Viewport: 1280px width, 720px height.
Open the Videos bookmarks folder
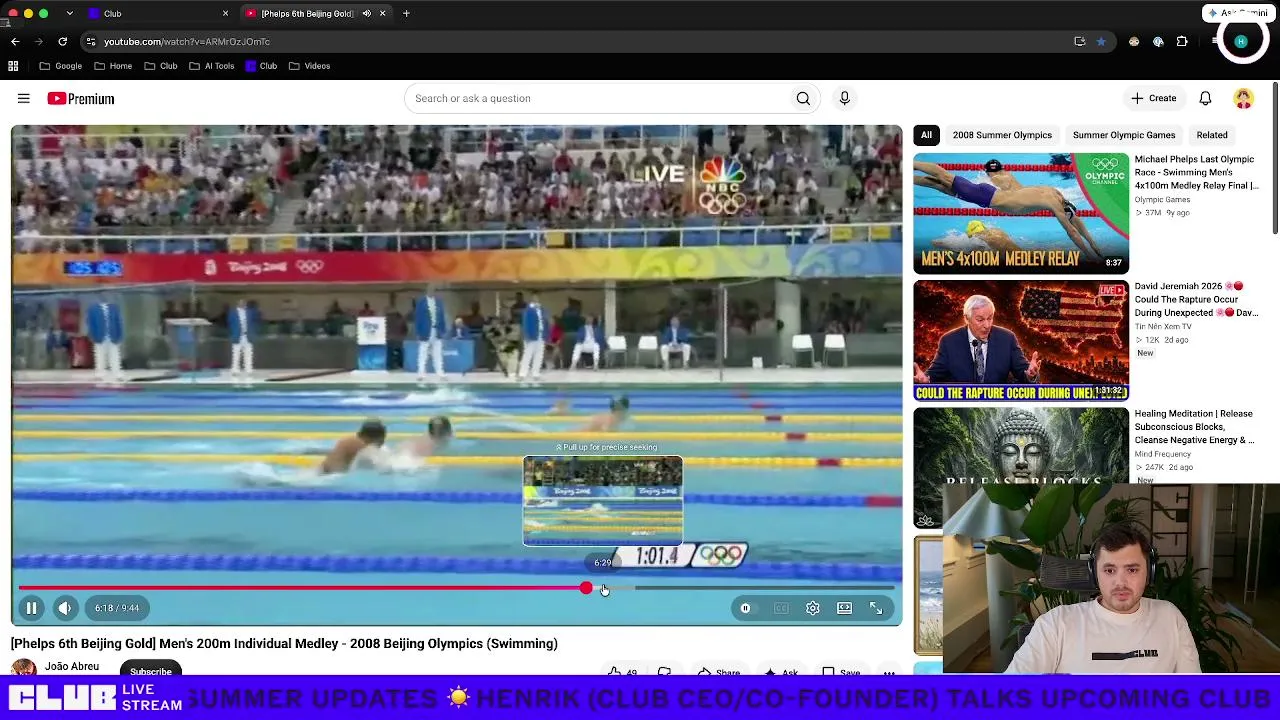point(309,66)
